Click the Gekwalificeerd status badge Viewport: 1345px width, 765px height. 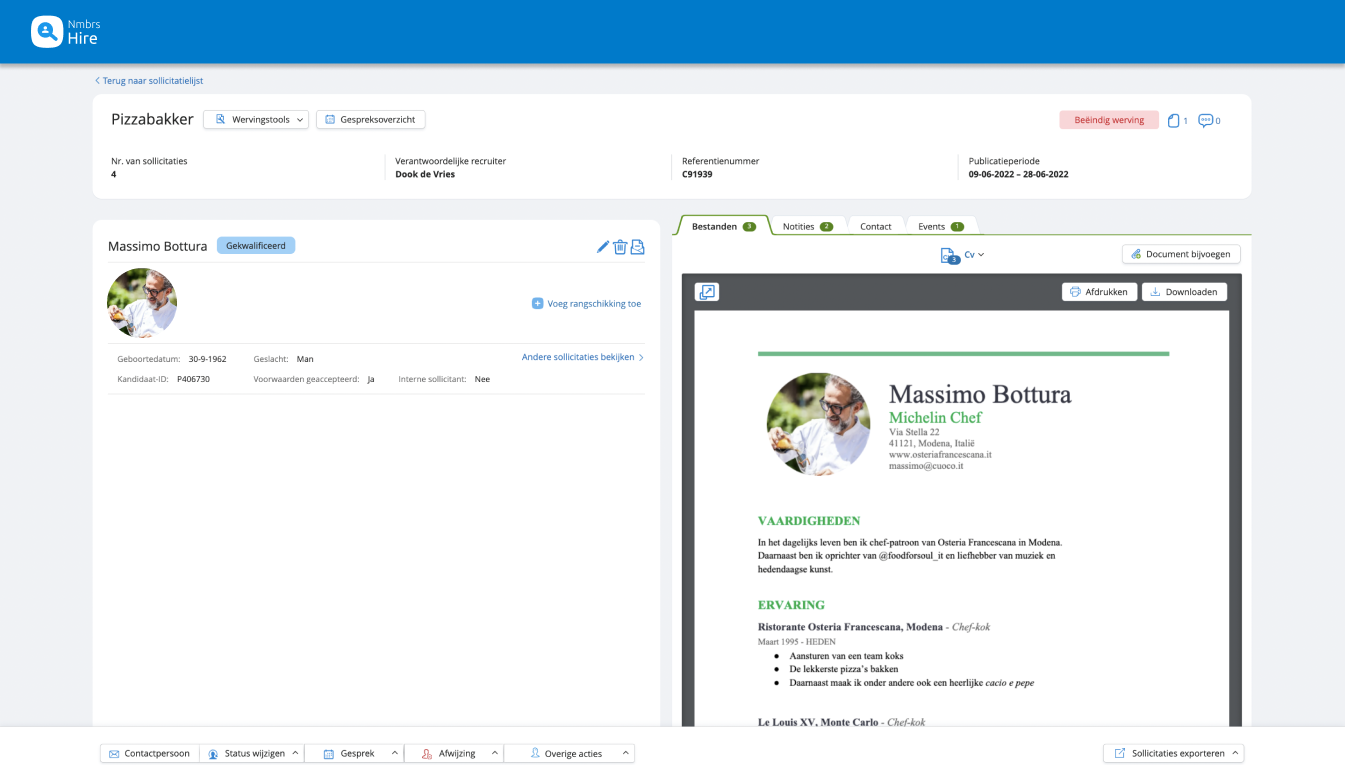click(x=256, y=245)
